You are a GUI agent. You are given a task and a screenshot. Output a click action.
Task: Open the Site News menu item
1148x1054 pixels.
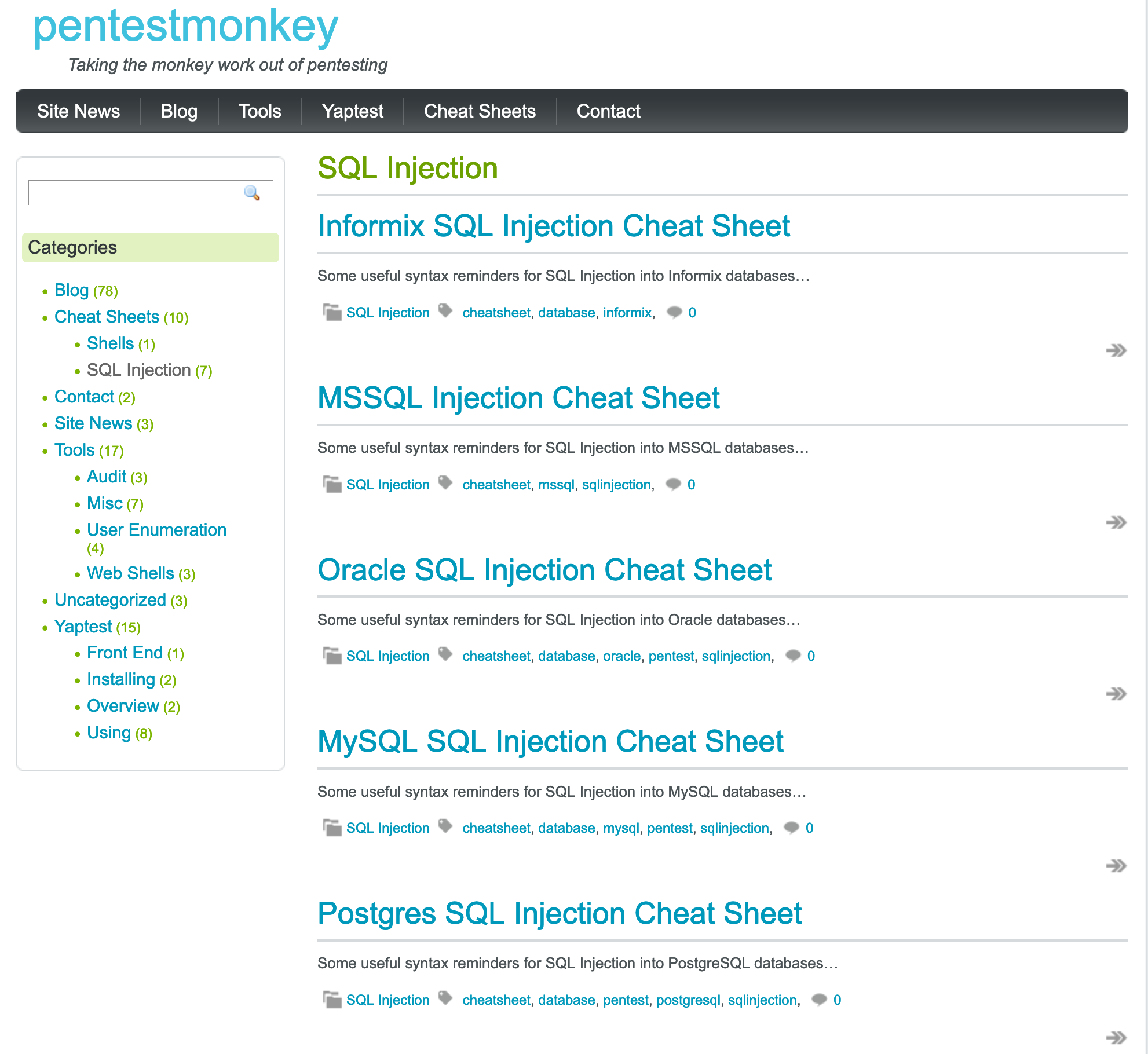[x=79, y=111]
